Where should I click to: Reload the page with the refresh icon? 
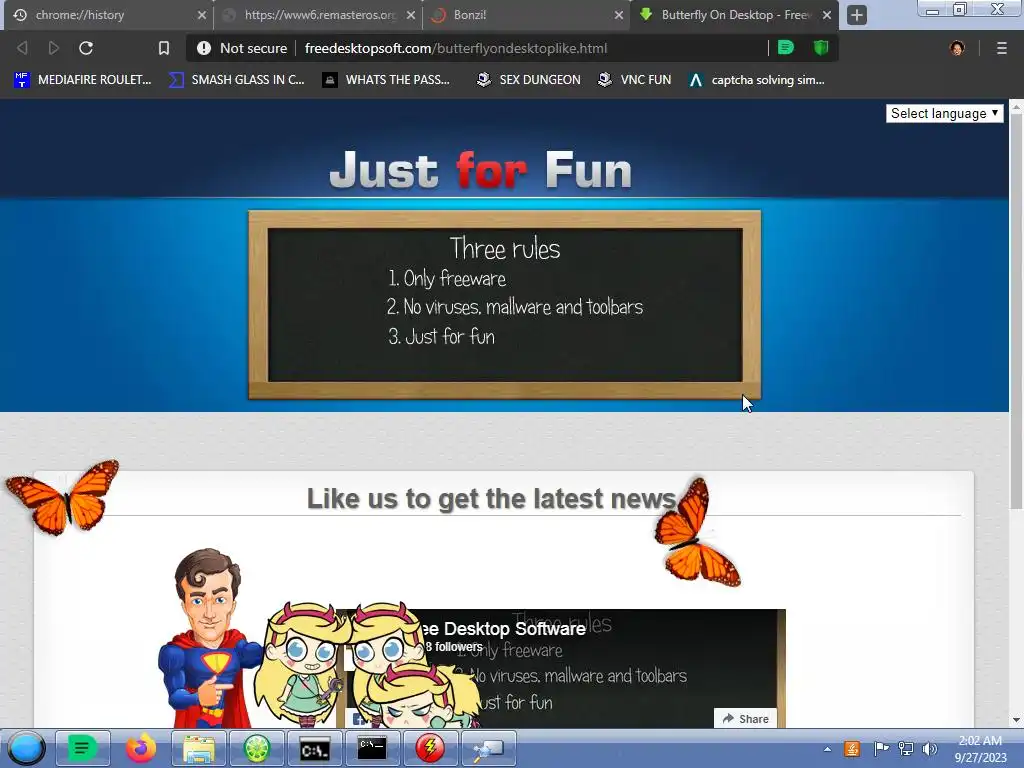(86, 48)
